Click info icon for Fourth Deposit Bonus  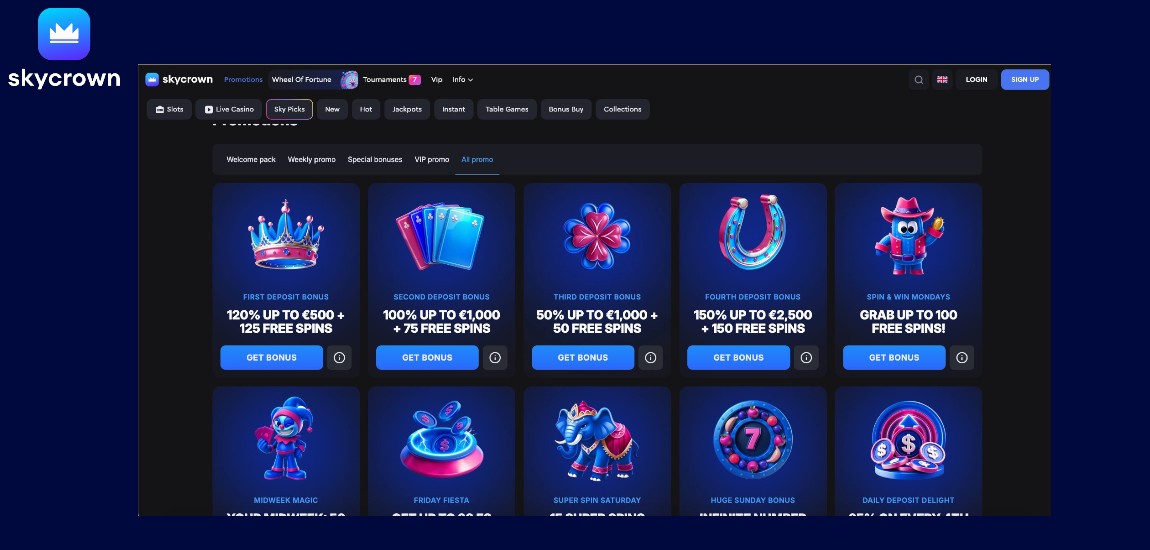click(806, 358)
